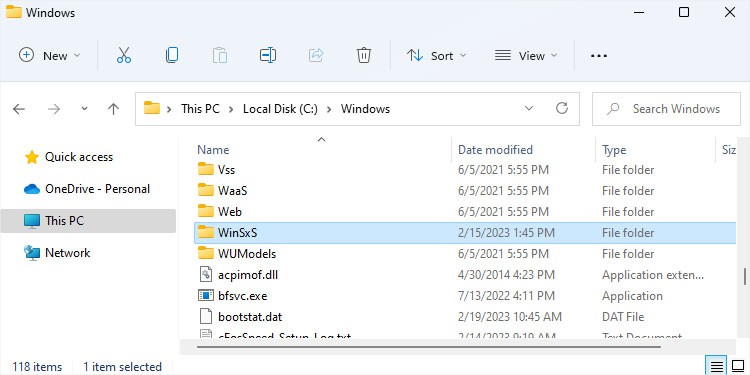This screenshot has height=375, width=750.
Task: Click date 2/15/2023 1:45 PM
Action: click(x=507, y=233)
